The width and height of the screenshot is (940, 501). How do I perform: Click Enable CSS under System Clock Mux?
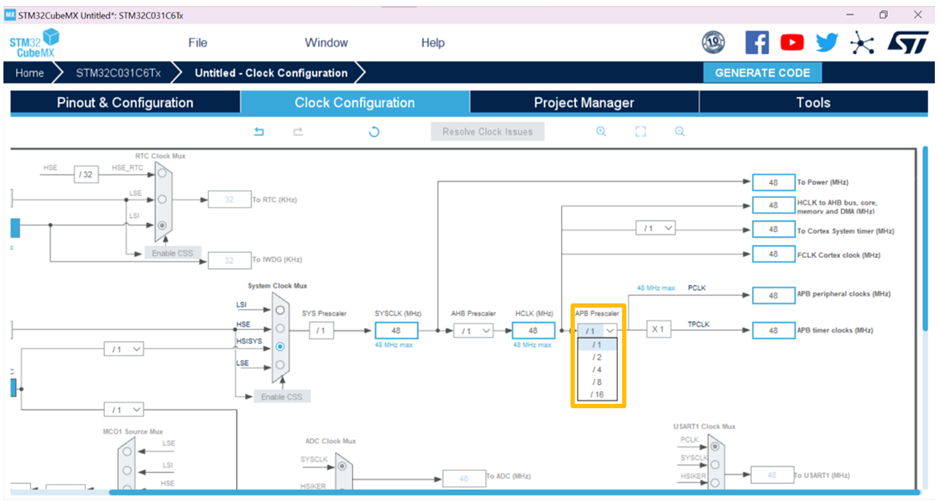(282, 397)
